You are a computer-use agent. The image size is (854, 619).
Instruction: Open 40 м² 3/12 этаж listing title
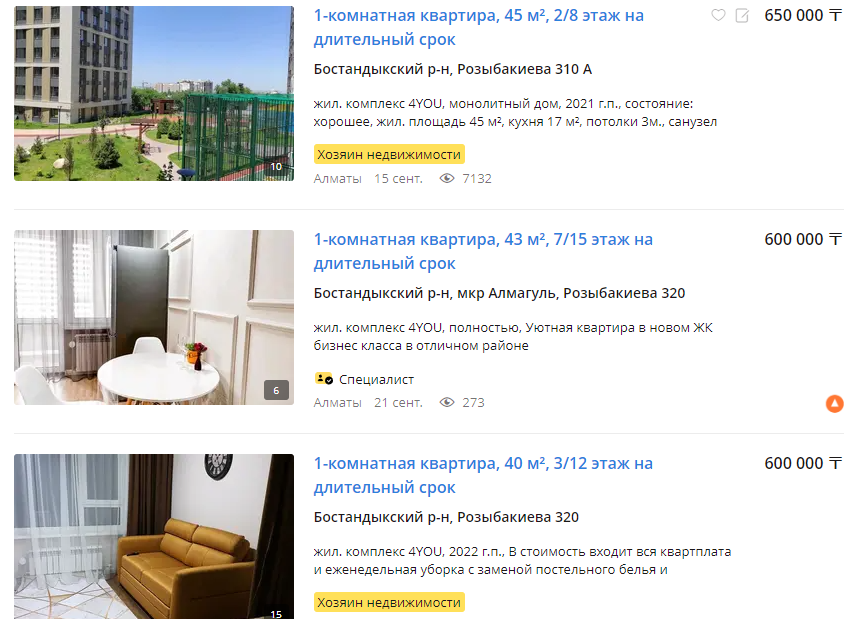pos(483,475)
